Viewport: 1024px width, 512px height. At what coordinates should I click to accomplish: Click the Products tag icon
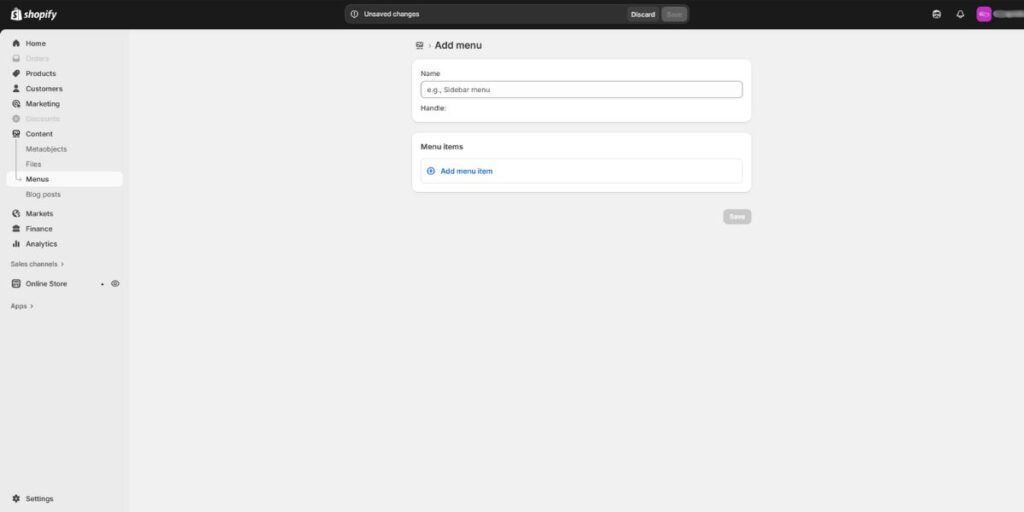click(x=16, y=74)
